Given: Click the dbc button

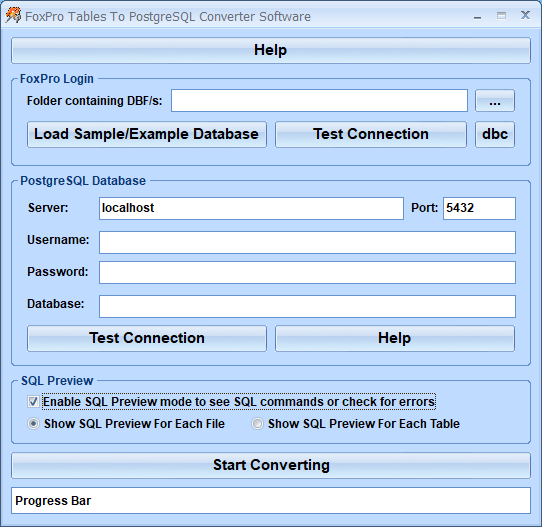Looking at the screenshot, I should point(495,134).
